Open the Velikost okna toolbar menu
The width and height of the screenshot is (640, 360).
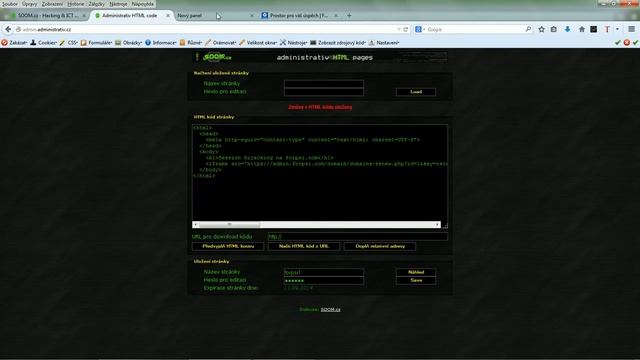[x=258, y=42]
